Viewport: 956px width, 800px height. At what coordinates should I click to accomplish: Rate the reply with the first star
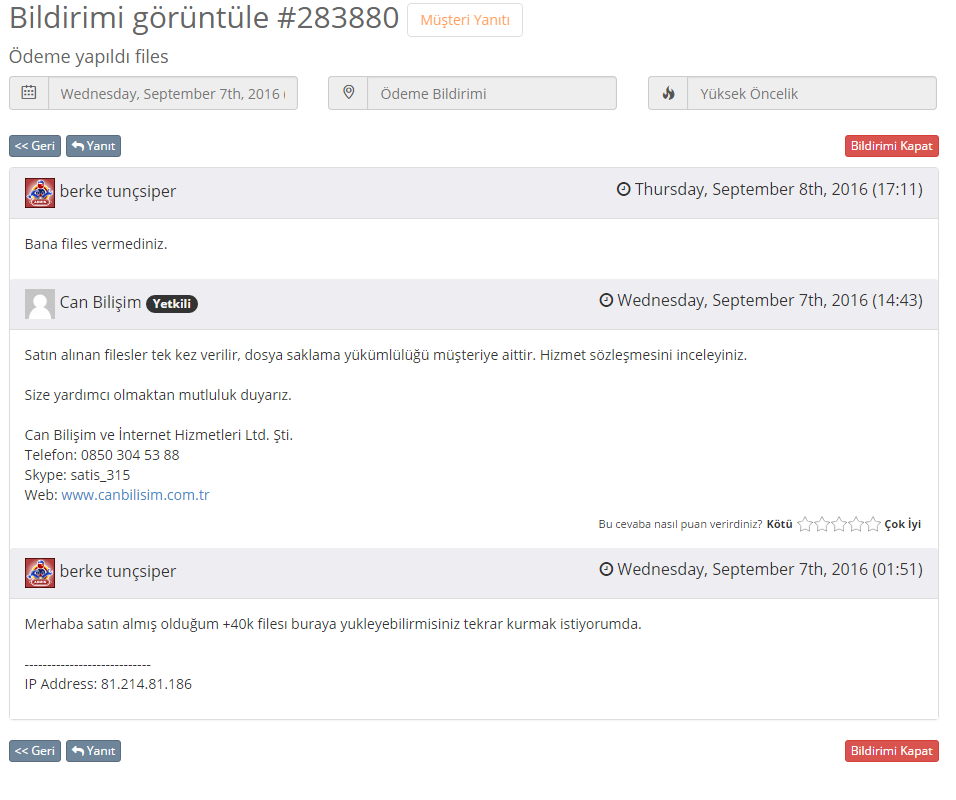805,524
